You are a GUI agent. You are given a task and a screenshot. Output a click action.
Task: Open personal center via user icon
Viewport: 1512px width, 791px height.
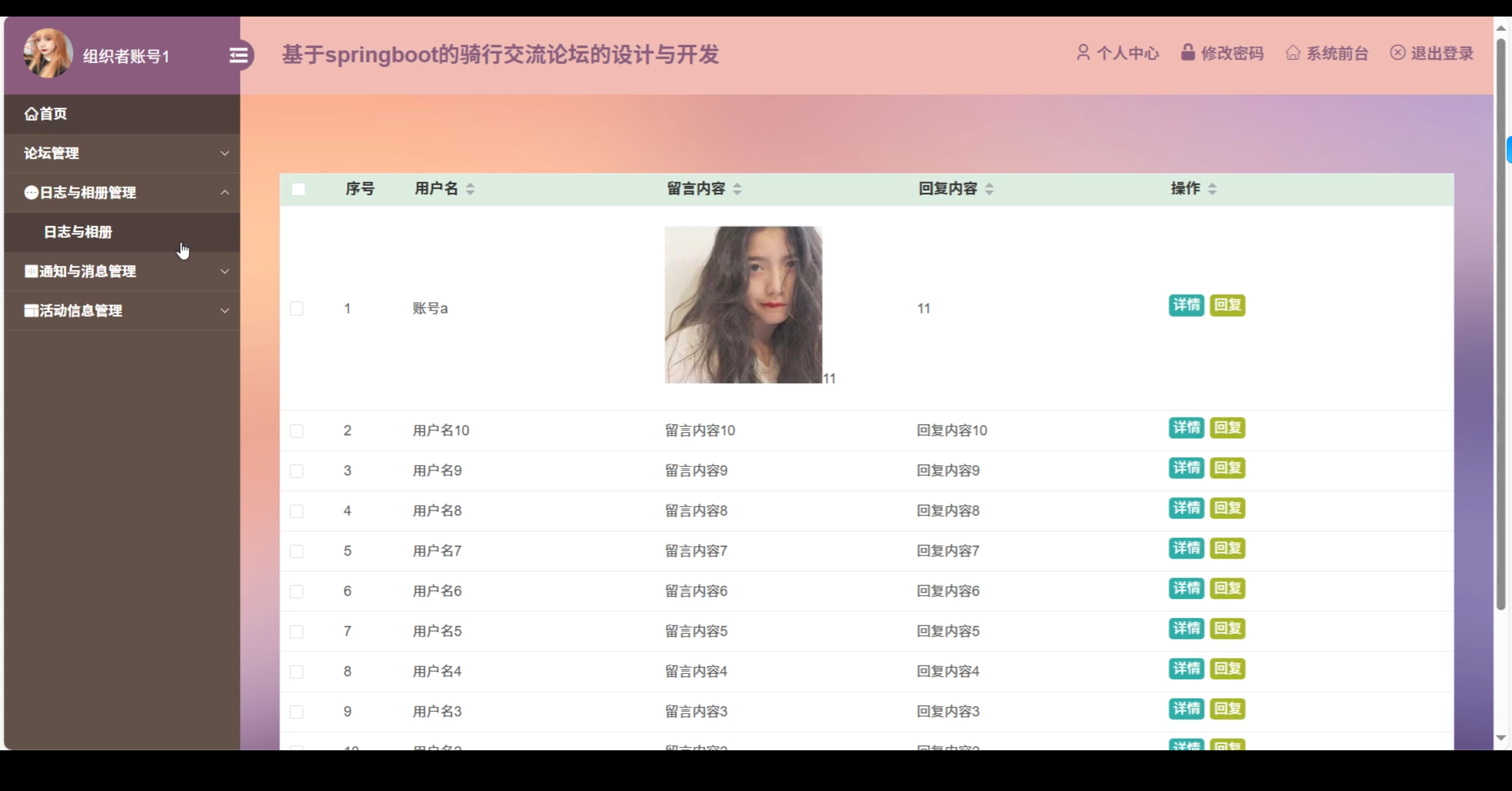1083,53
